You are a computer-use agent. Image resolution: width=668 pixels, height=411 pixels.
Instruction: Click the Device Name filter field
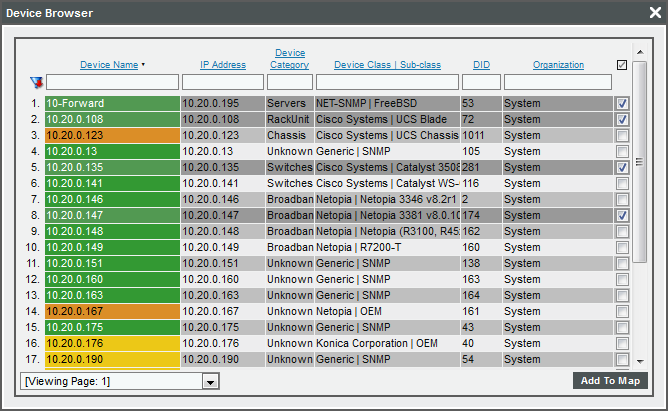112,82
